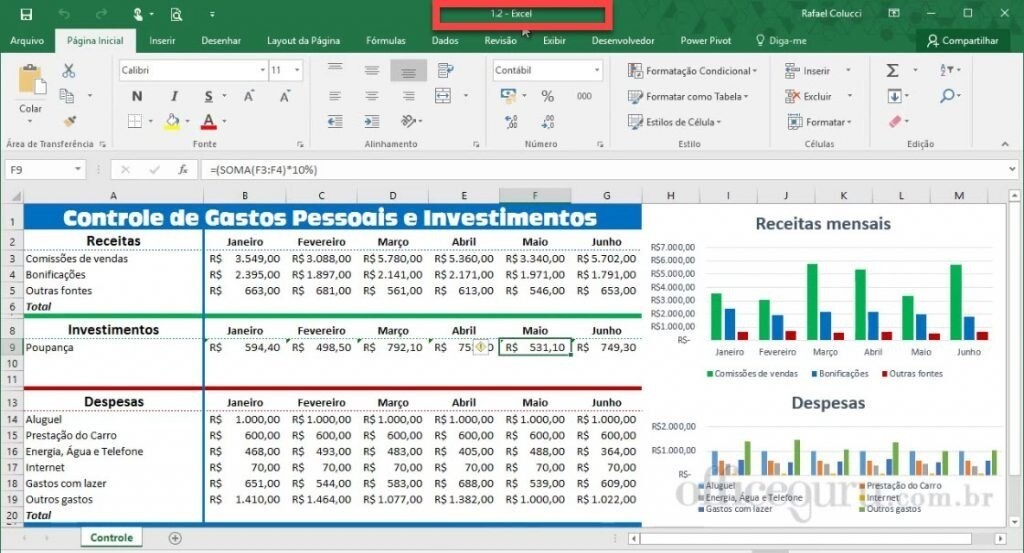Click the Compartilhar button
This screenshot has height=553, width=1024.
962,41
